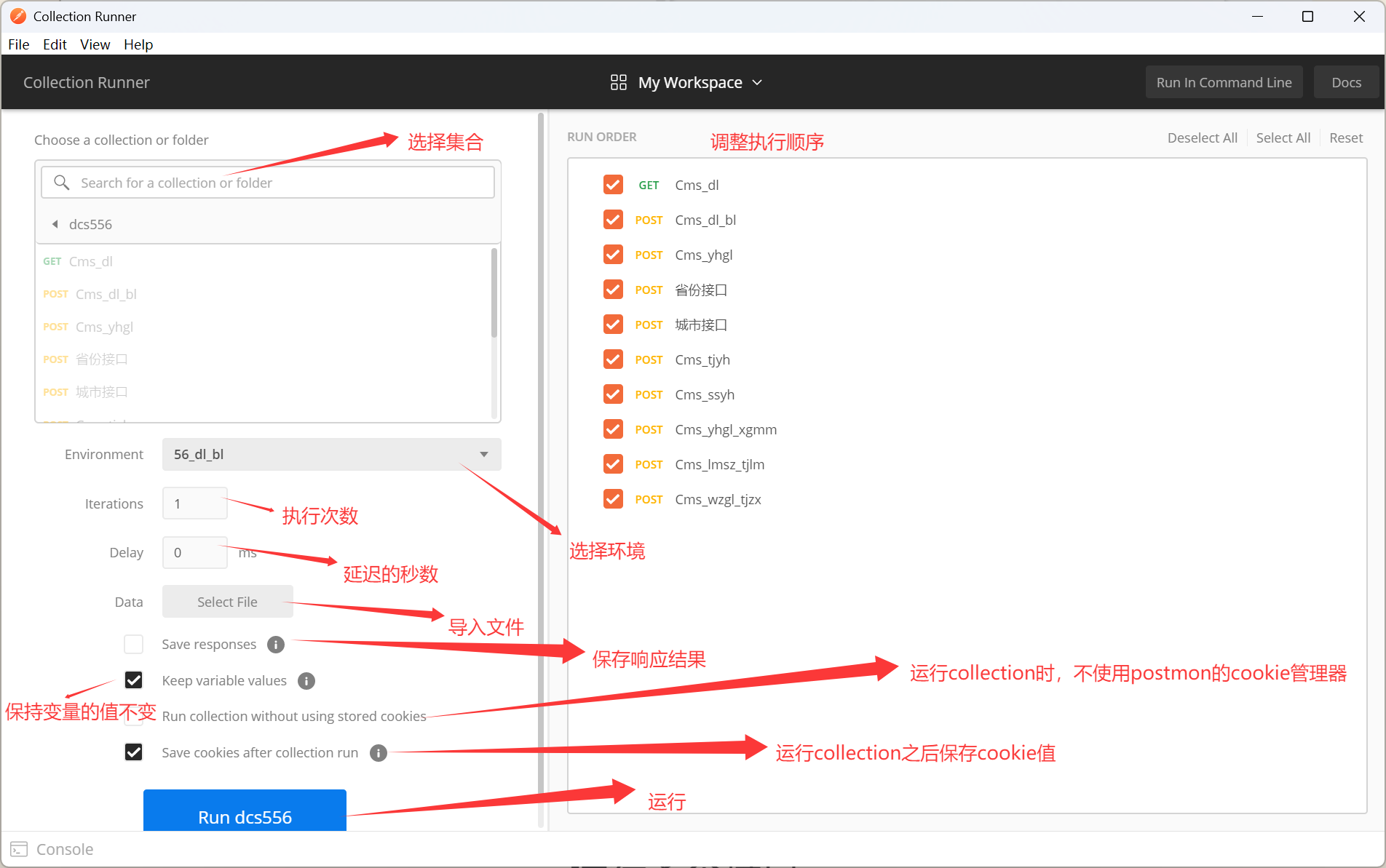
Task: Click Cms_lmsz_tjlm name in run order
Action: (x=719, y=464)
